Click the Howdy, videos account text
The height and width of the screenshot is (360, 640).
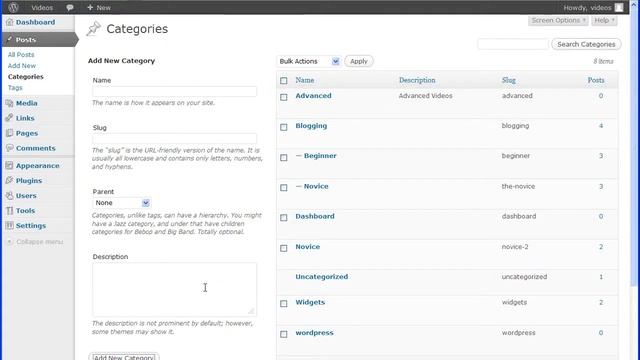coord(587,7)
